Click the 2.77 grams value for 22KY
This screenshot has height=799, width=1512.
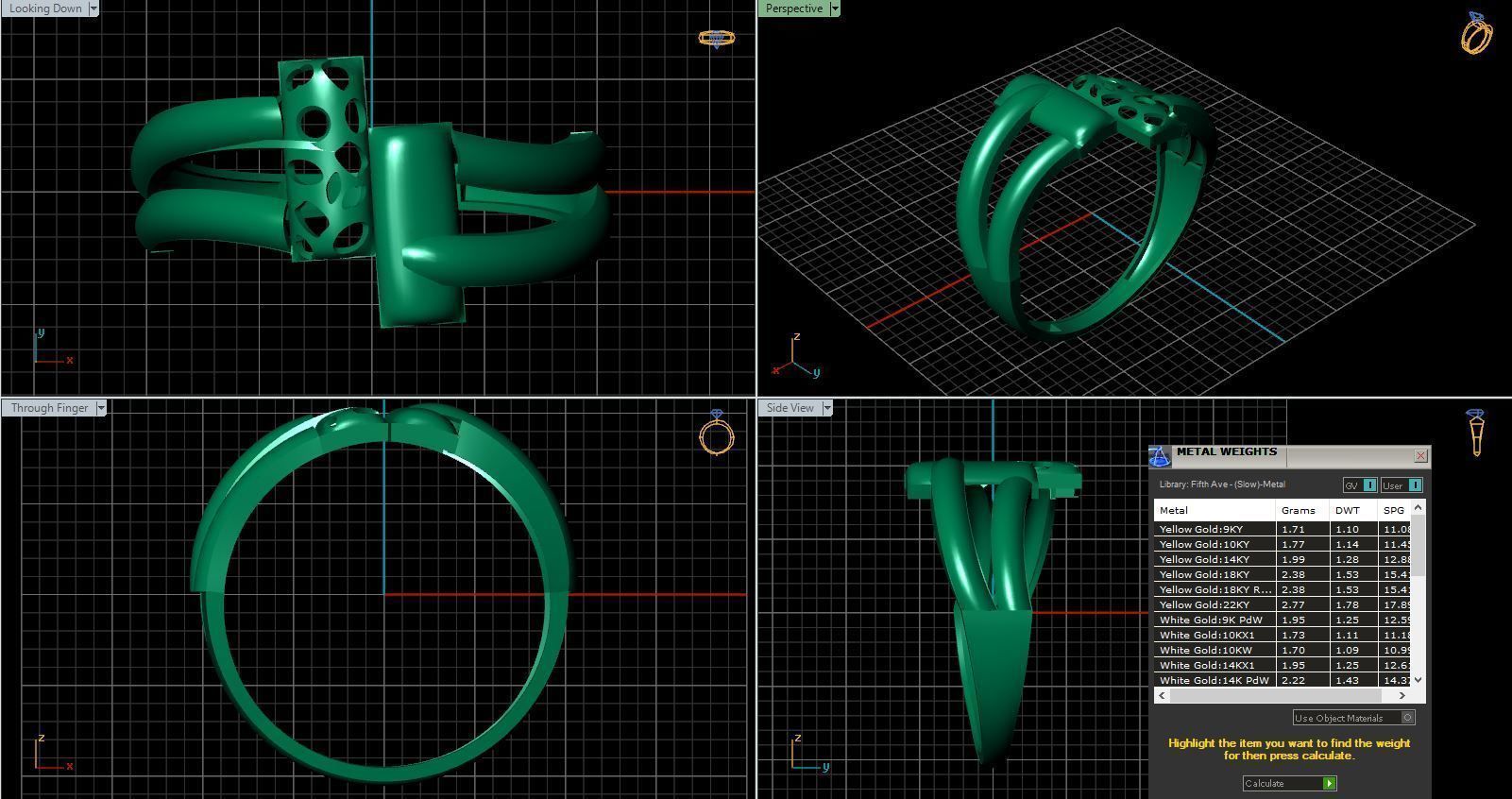[1293, 604]
